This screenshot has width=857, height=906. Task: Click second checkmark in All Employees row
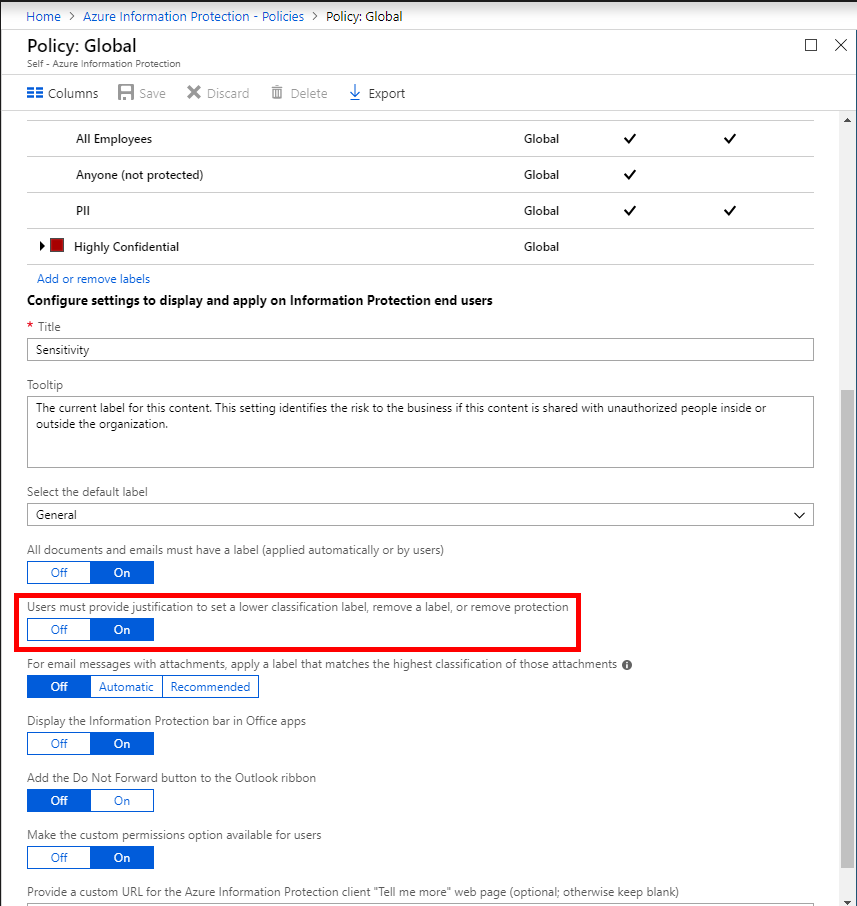click(x=730, y=138)
